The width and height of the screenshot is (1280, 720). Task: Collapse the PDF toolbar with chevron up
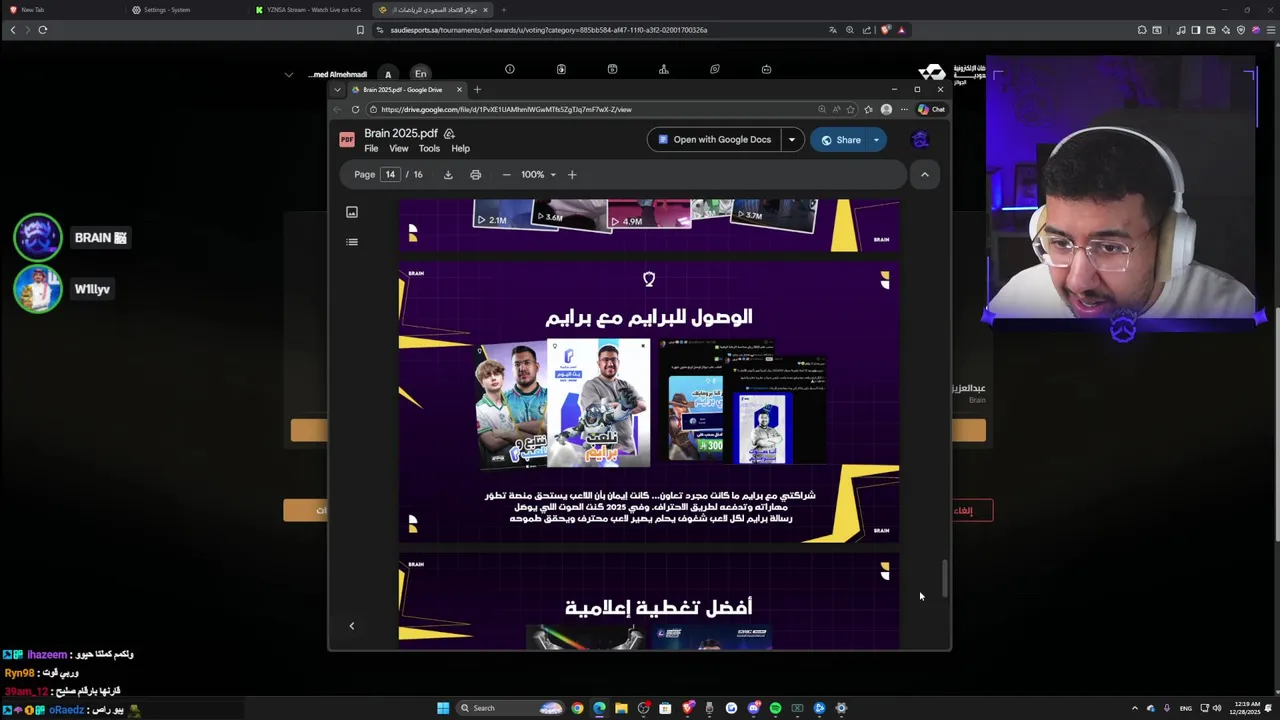(924, 175)
